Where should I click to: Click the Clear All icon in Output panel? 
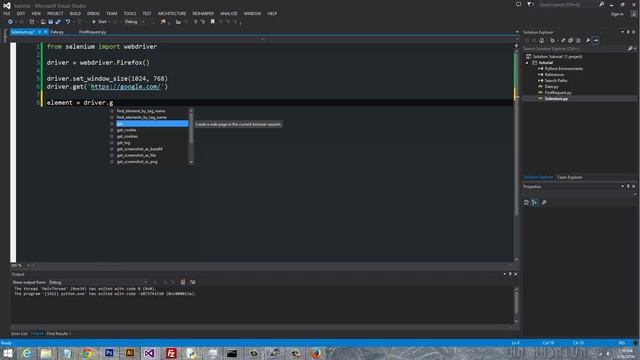(183, 282)
